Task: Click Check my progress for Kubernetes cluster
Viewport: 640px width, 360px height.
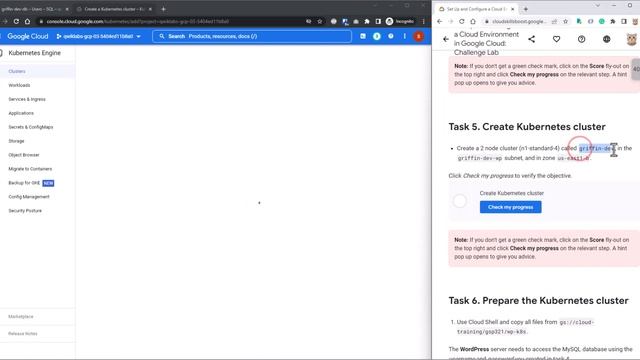Action: [x=511, y=207]
